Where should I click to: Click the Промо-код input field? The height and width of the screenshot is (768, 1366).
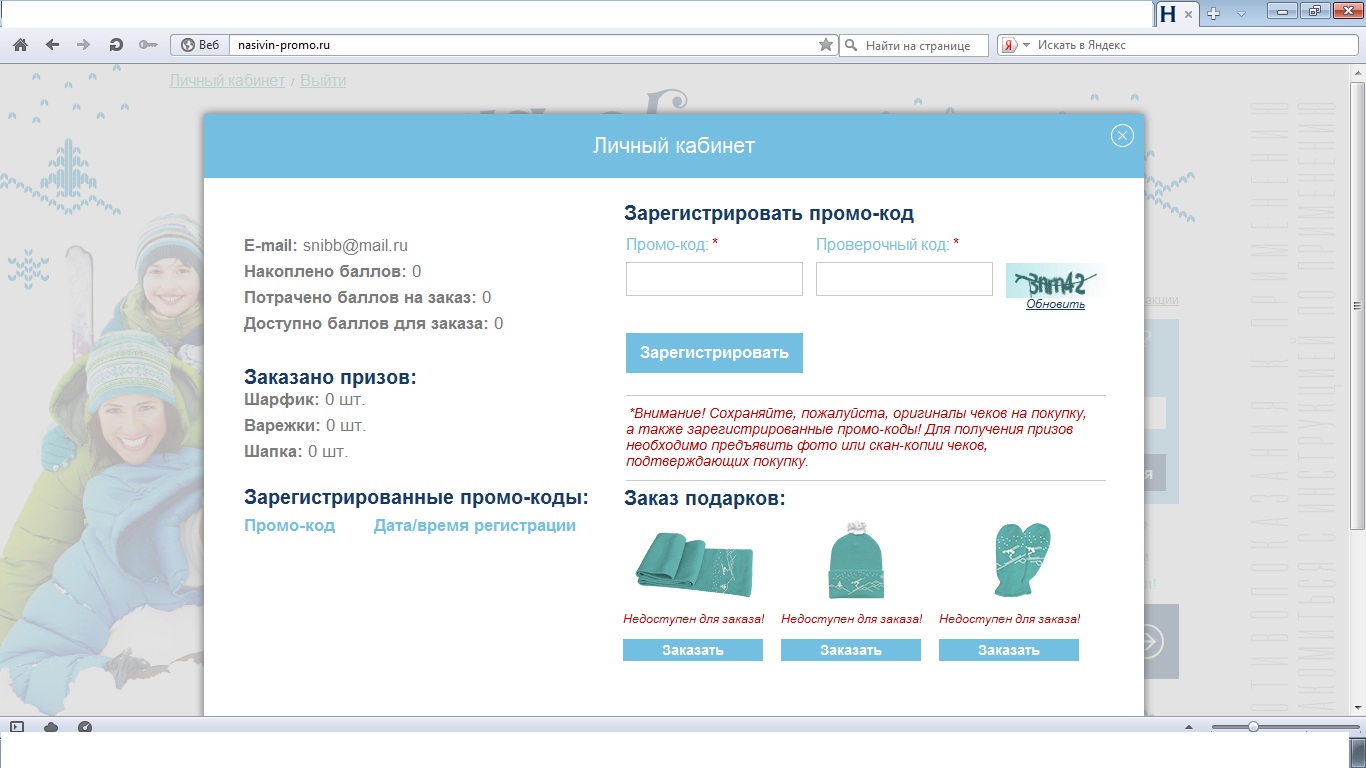pyautogui.click(x=714, y=279)
